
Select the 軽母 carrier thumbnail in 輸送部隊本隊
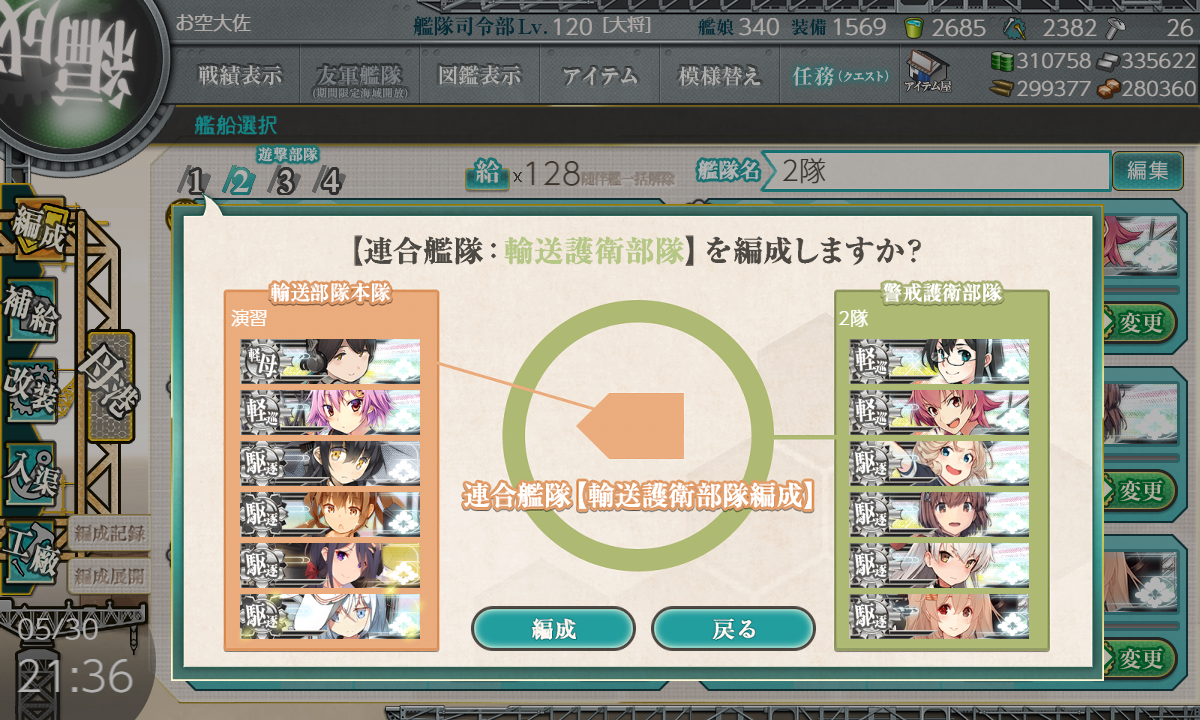point(330,361)
